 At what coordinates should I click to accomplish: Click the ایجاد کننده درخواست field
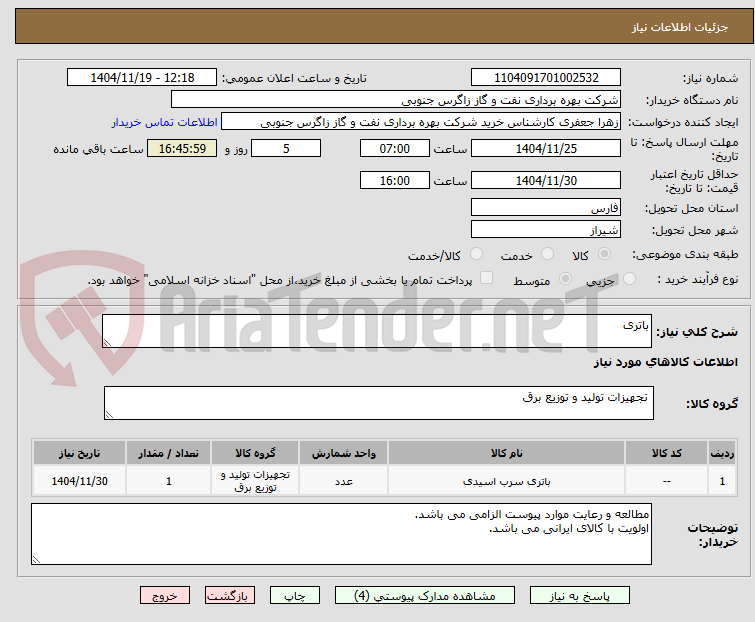click(421, 122)
